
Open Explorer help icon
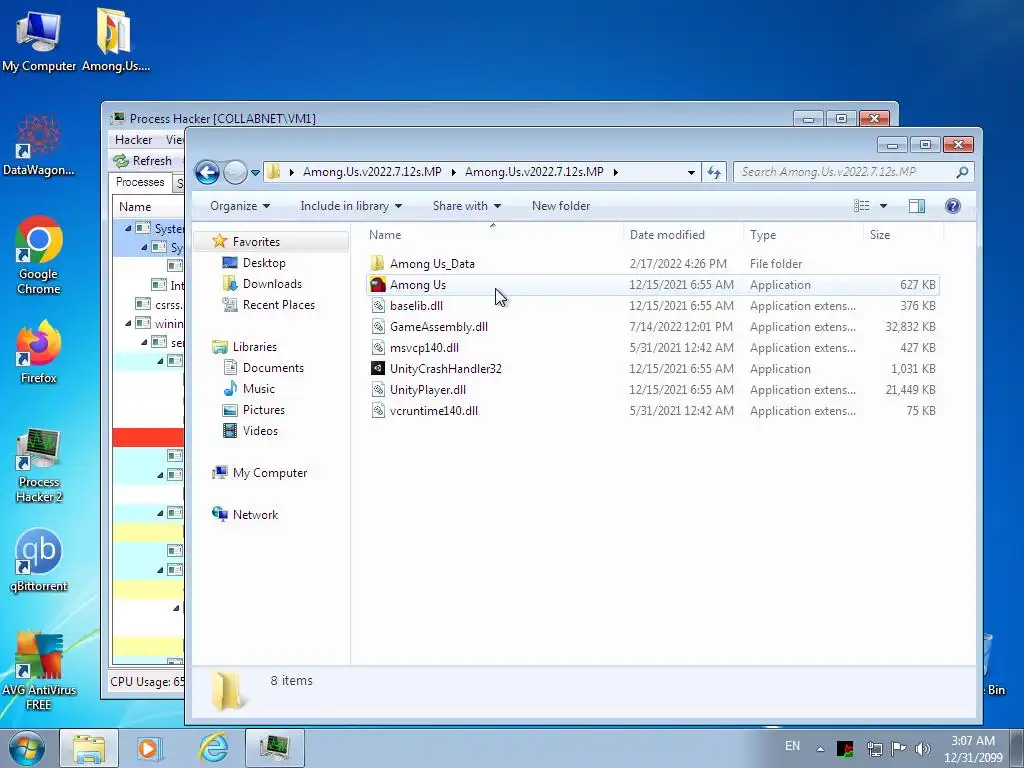[953, 206]
